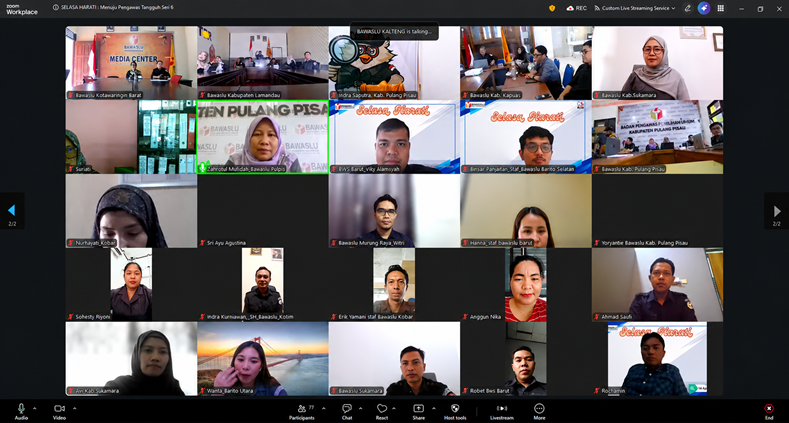Open the AI Companion sparkle icon
789x423 pixels.
click(x=704, y=8)
